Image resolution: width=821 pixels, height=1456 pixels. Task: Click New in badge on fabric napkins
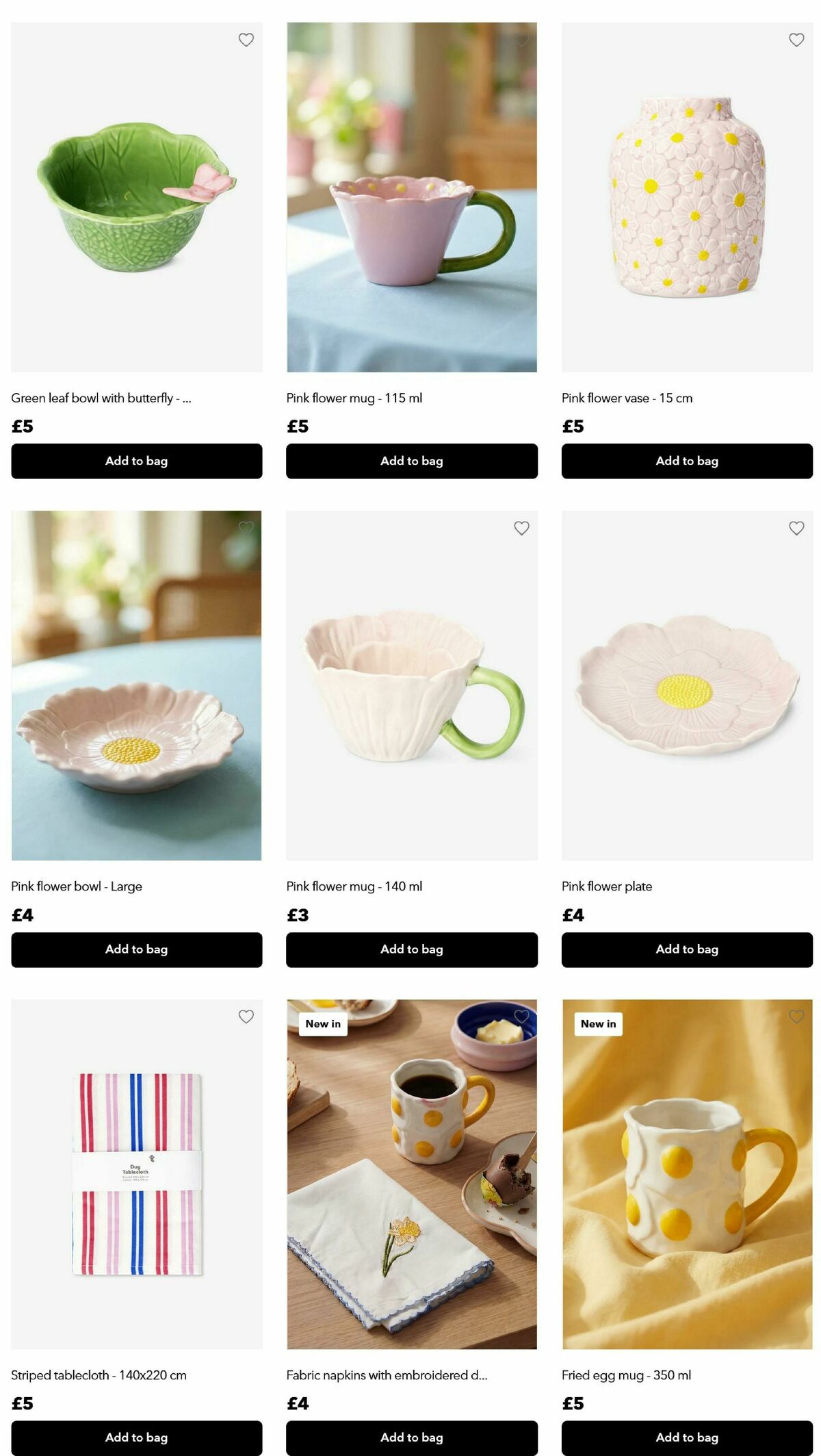323,1024
